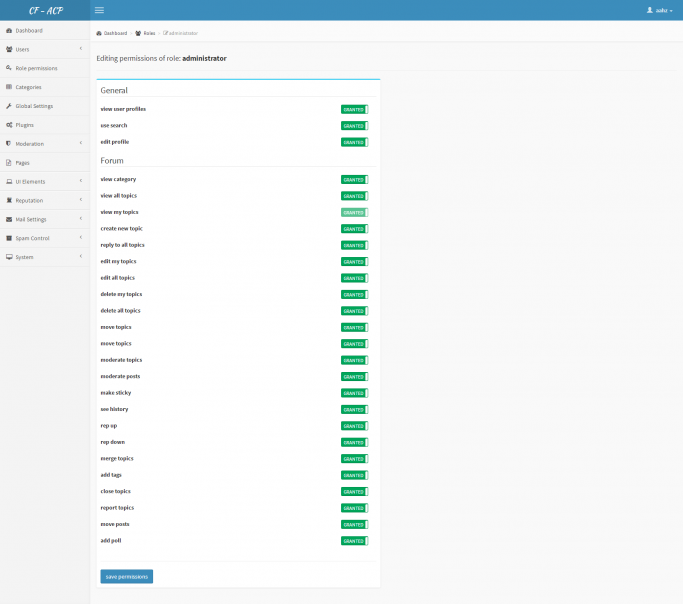Click the Mail Settings envelope icon
Screen dimensions: 683x604
pyautogui.click(x=9, y=219)
